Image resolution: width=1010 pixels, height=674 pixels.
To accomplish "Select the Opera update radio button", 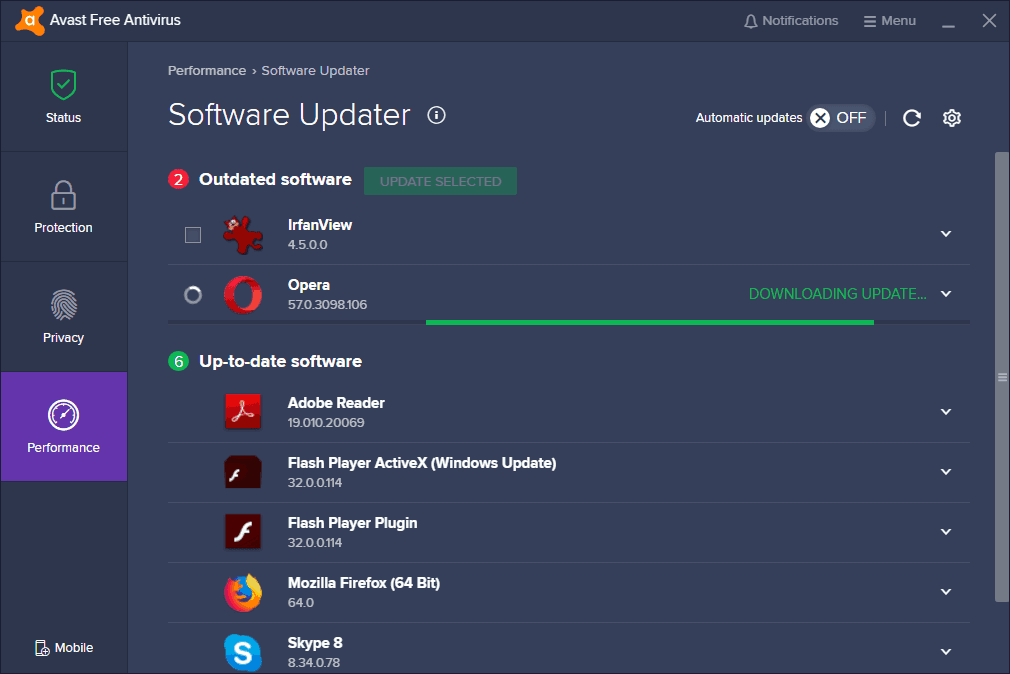I will [193, 294].
